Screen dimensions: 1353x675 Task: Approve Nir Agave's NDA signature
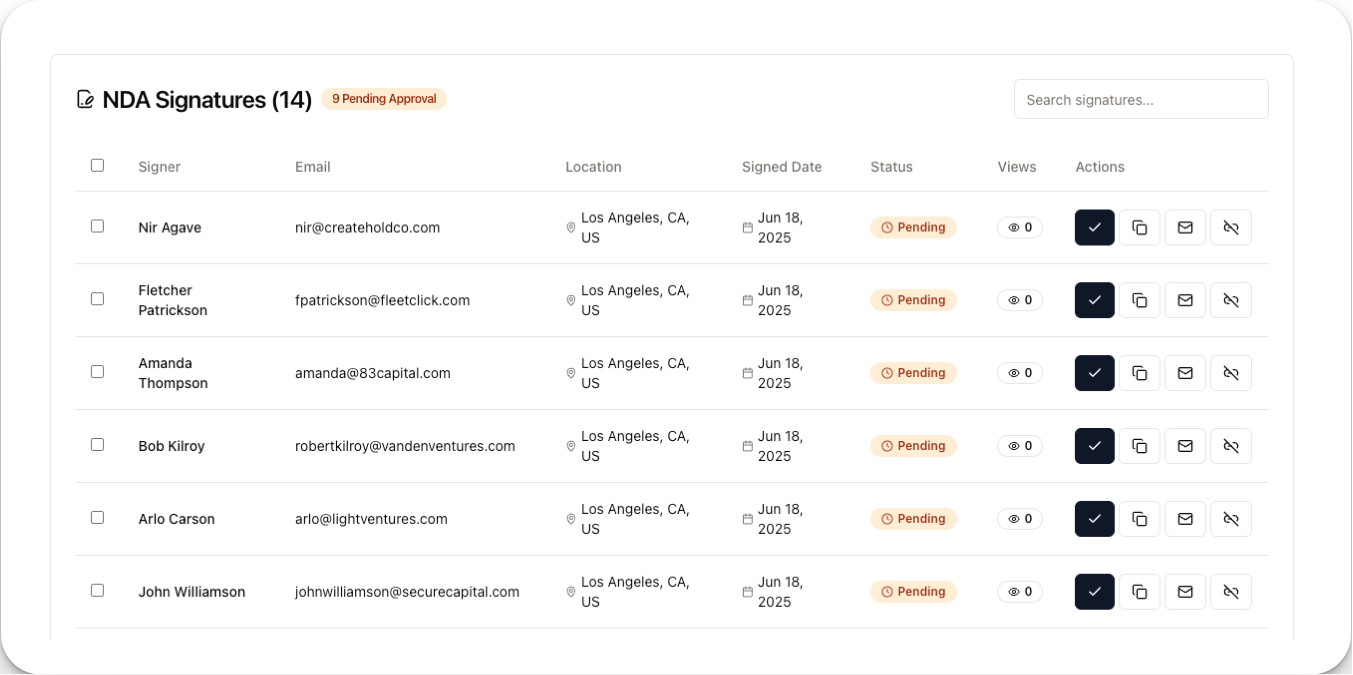click(1094, 227)
